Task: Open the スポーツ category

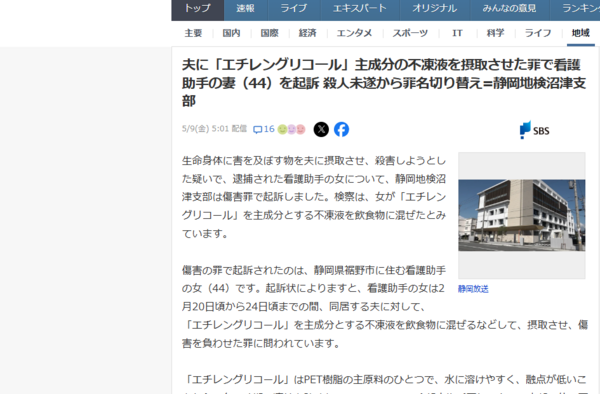Action: 410,33
